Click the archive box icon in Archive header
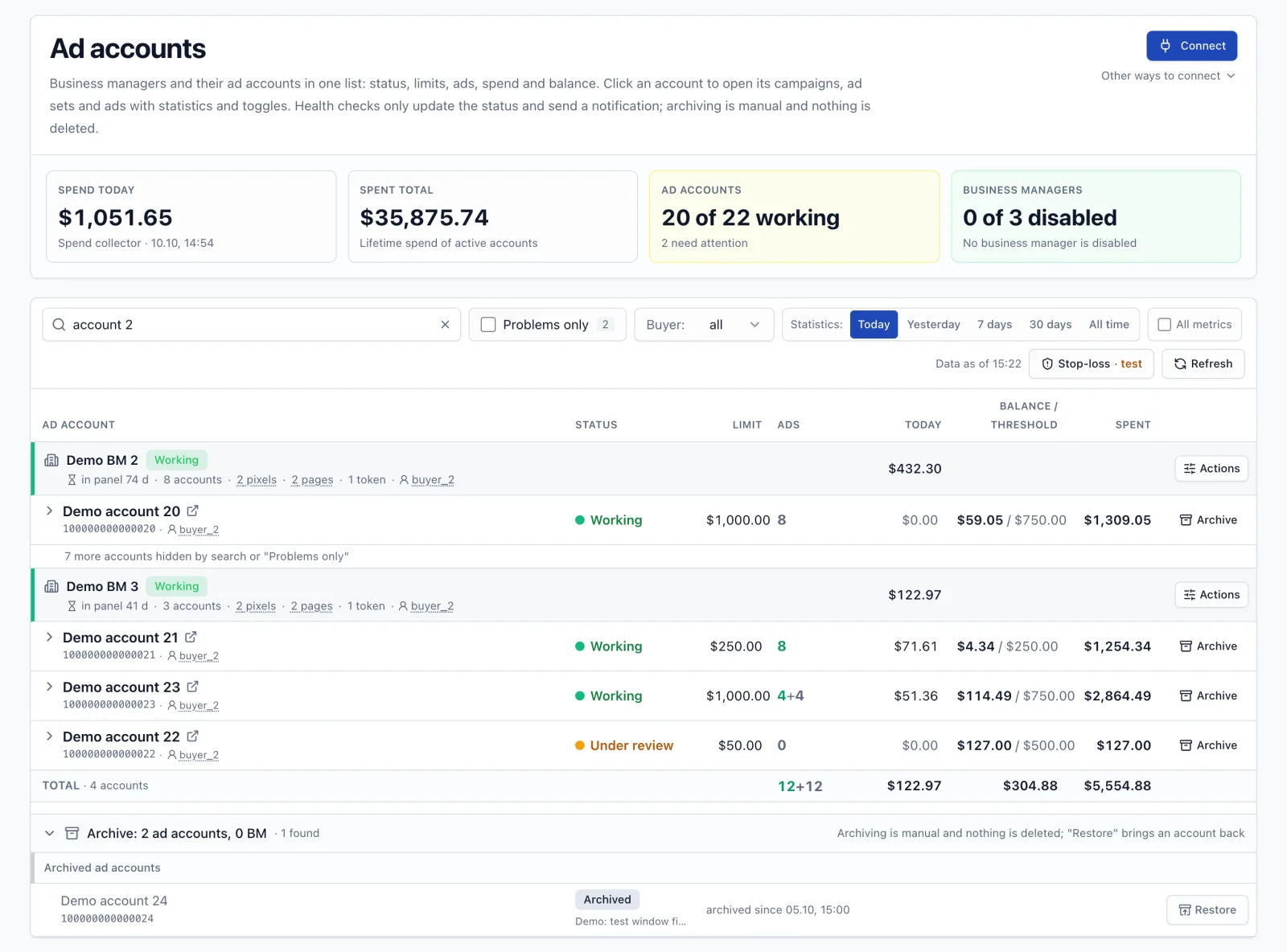1287x952 pixels. [x=72, y=833]
